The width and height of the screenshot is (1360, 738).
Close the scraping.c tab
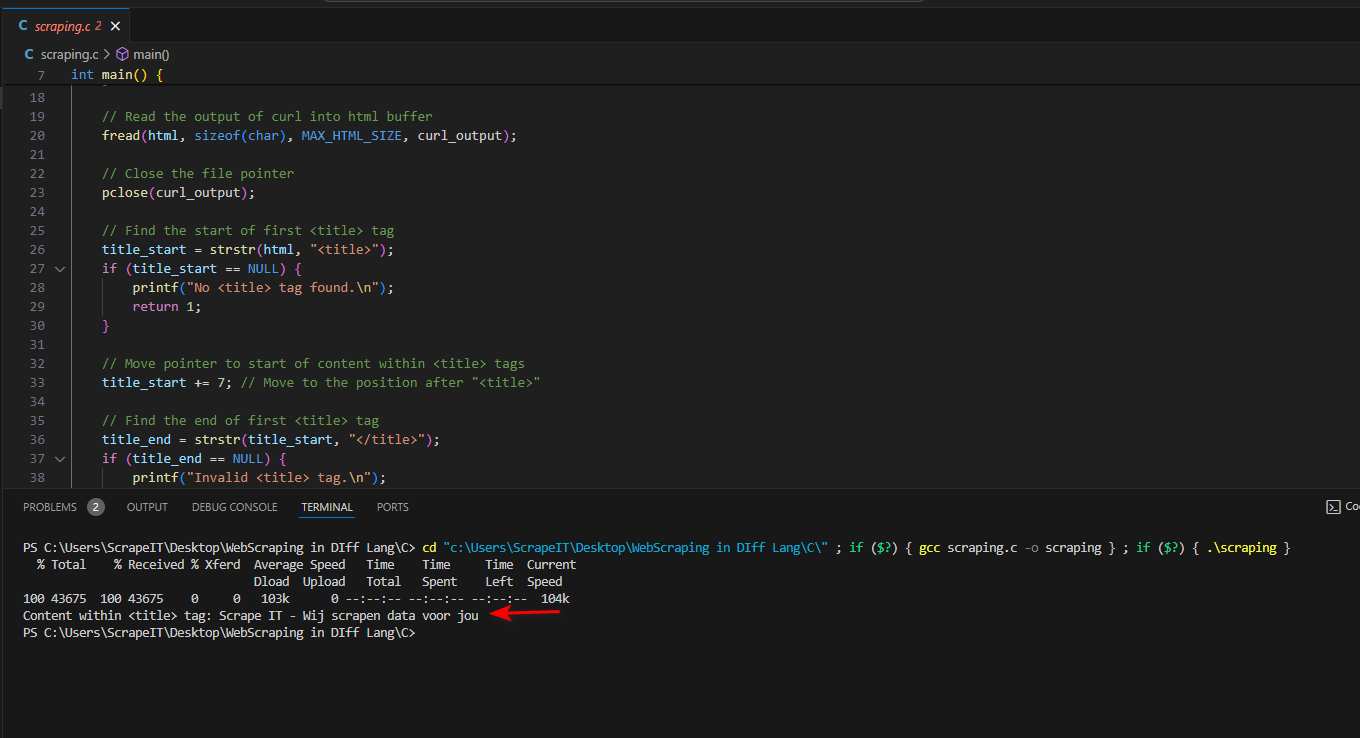coord(115,25)
